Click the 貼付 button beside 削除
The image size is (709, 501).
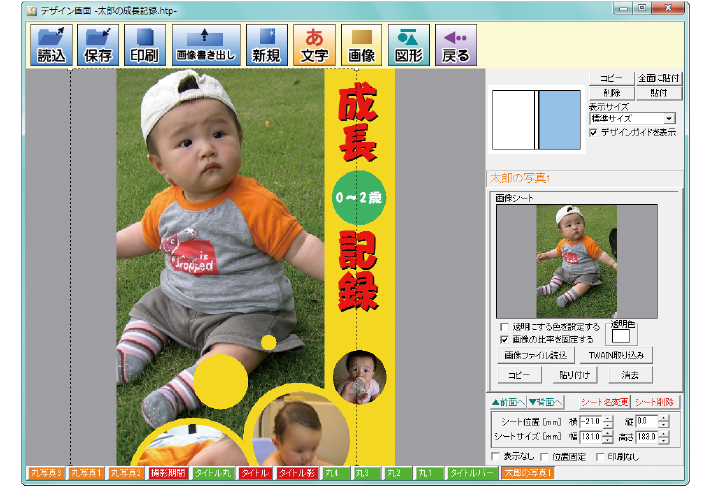point(658,93)
